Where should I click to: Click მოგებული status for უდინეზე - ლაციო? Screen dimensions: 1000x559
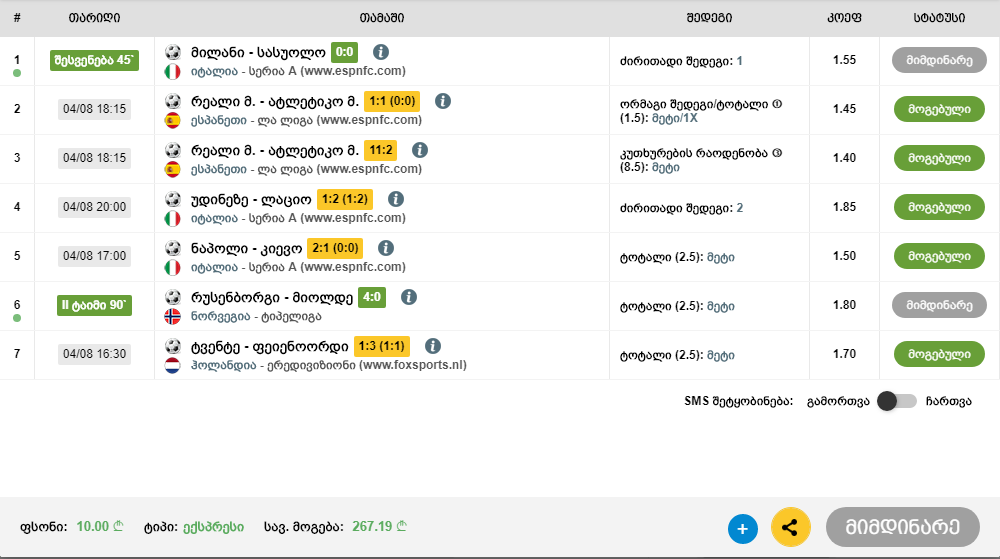(939, 208)
